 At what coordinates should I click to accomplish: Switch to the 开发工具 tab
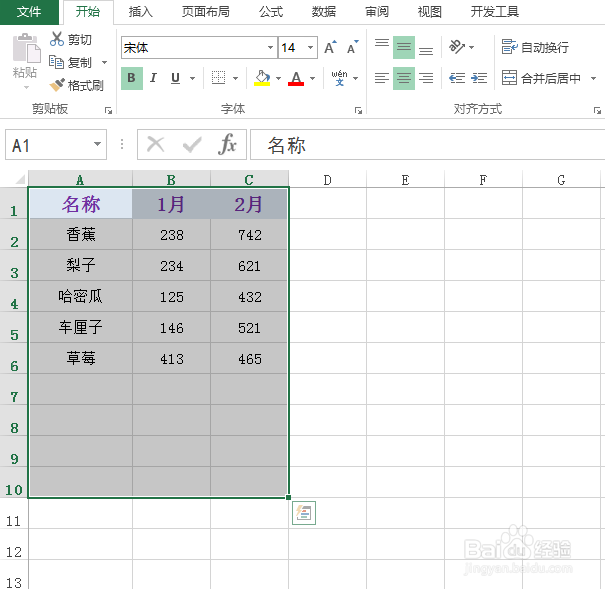495,12
